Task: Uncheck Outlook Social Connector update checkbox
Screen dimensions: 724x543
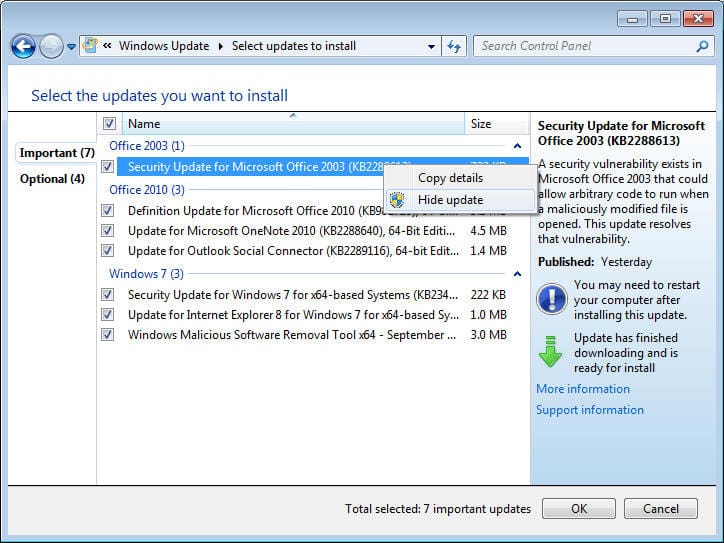Action: [108, 251]
